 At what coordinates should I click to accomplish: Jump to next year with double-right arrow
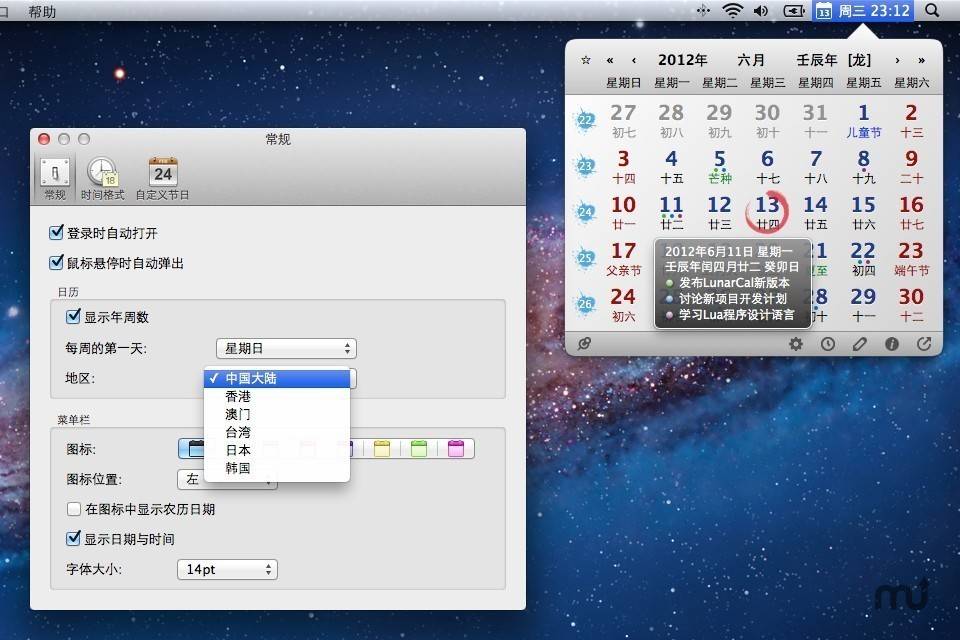click(921, 60)
